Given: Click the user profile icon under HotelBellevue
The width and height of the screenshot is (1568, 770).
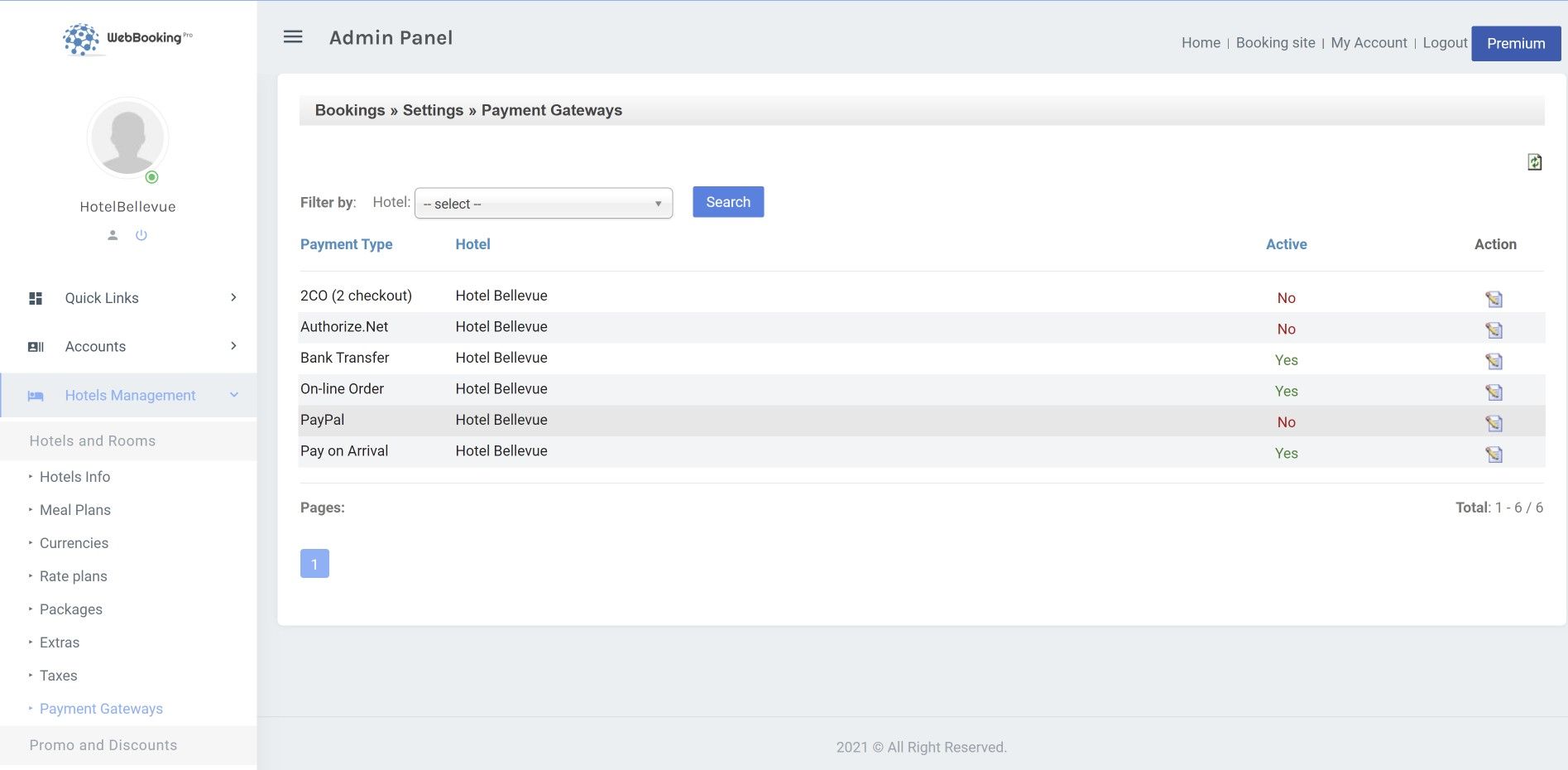Looking at the screenshot, I should point(113,235).
